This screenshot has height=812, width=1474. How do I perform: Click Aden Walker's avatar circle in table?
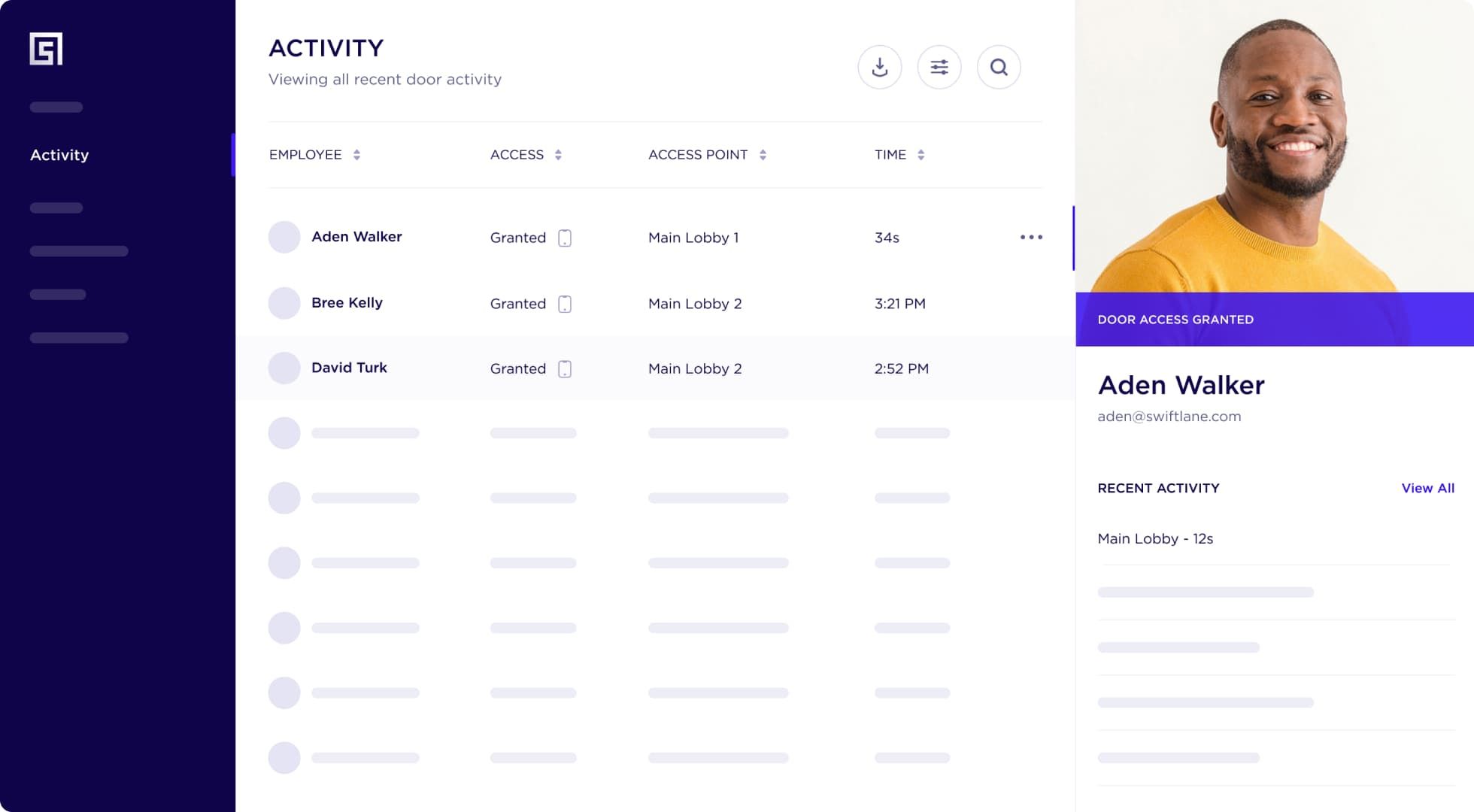[284, 237]
